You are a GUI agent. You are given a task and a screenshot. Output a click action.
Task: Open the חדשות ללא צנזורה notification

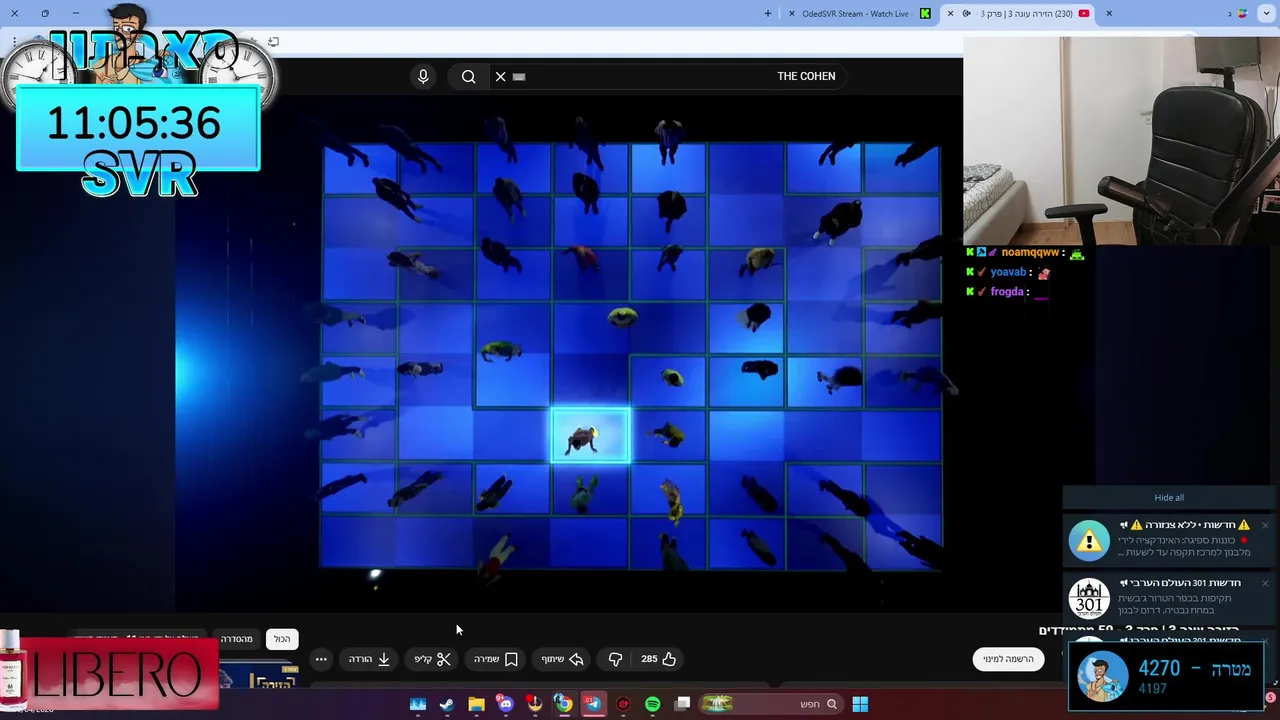[x=1168, y=539]
